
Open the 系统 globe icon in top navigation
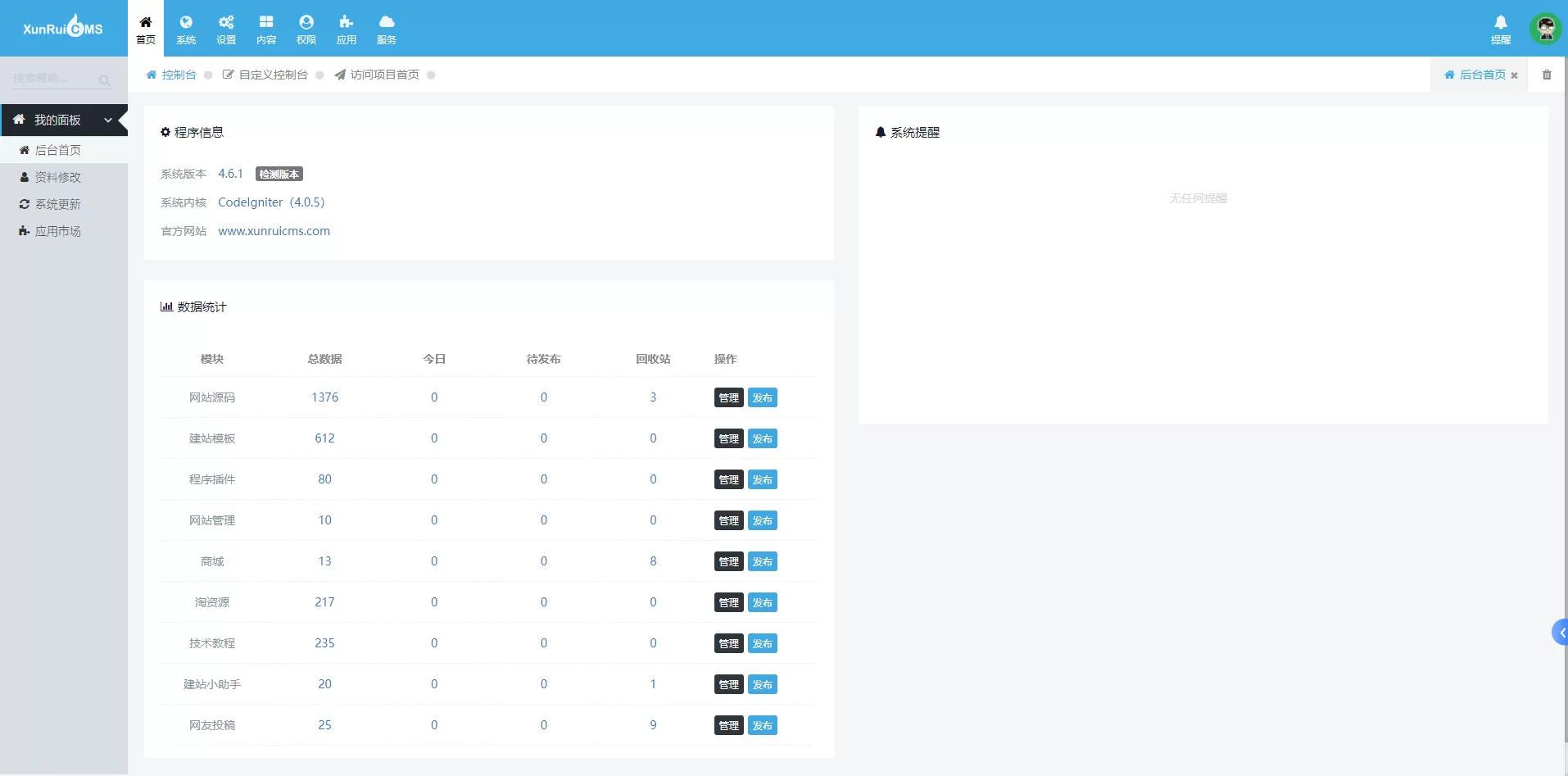tap(186, 29)
